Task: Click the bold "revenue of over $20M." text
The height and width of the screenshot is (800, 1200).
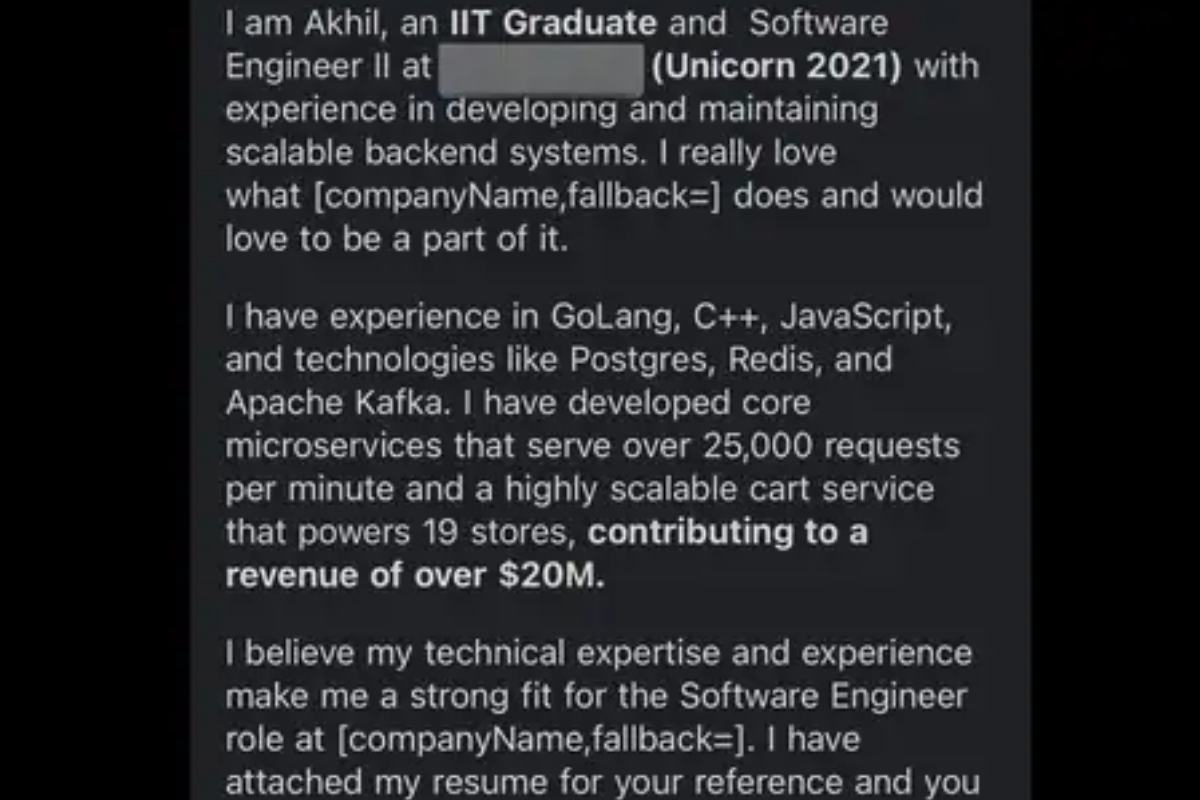Action: point(415,577)
